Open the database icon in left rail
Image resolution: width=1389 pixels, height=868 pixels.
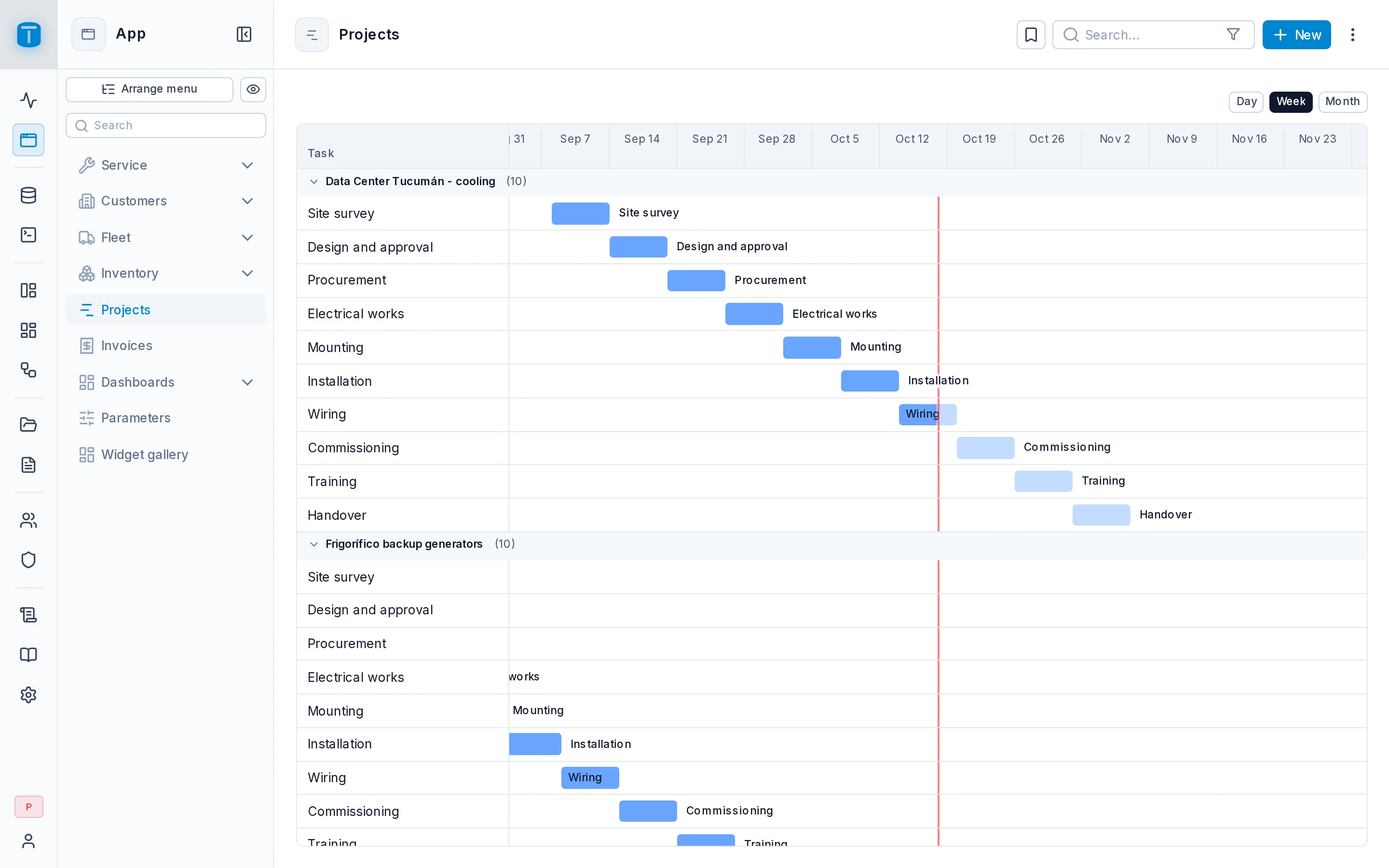click(29, 196)
